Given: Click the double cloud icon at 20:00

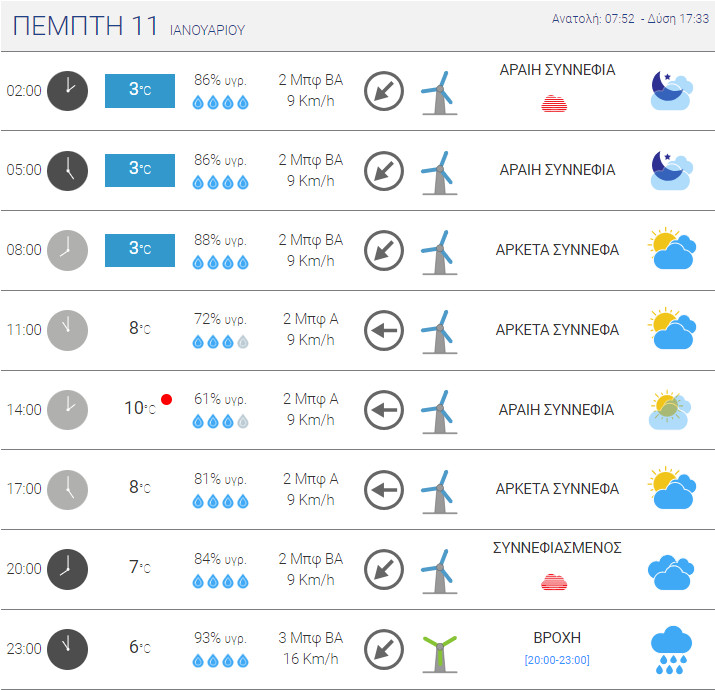Looking at the screenshot, I should (x=672, y=571).
